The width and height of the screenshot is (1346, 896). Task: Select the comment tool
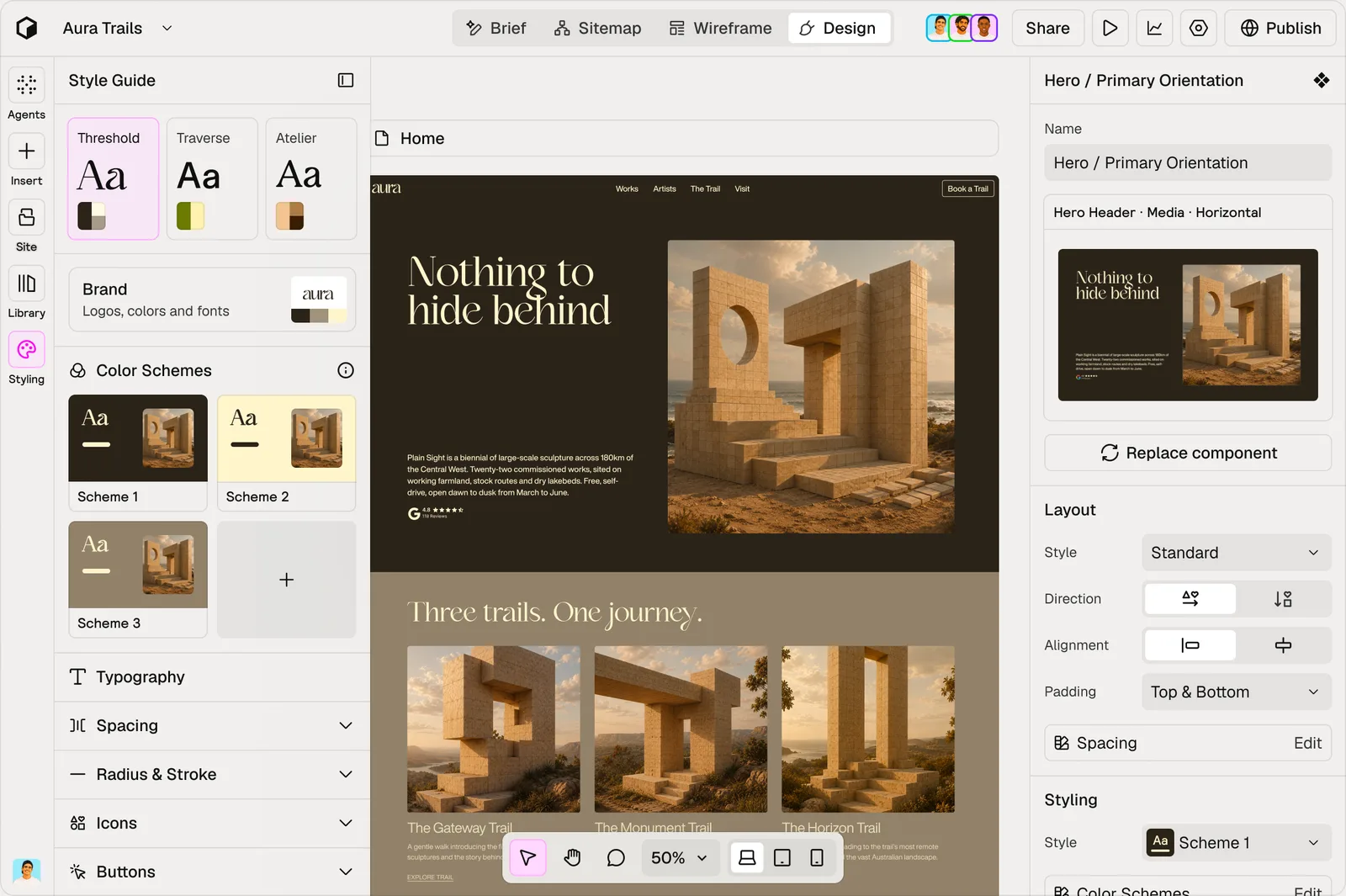pos(616,857)
